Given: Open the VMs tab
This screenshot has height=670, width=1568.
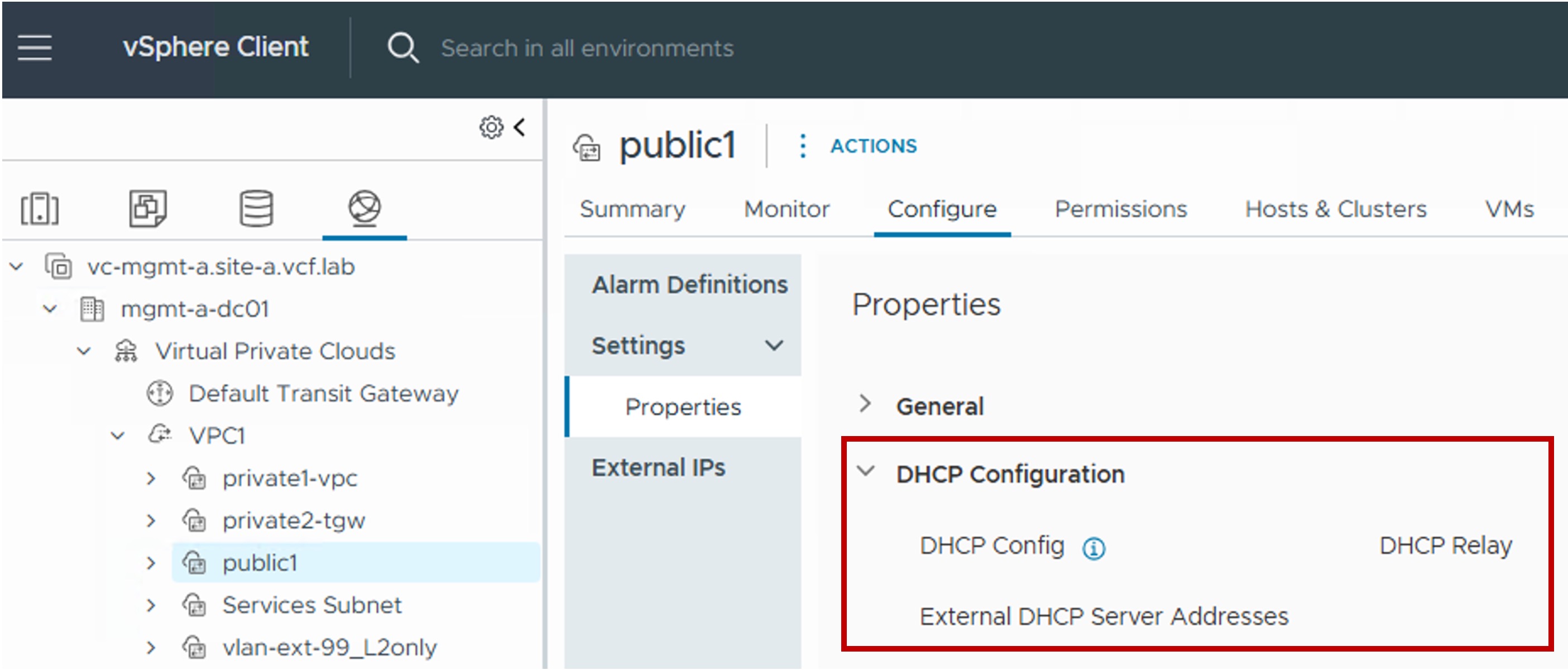Looking at the screenshot, I should (1509, 209).
